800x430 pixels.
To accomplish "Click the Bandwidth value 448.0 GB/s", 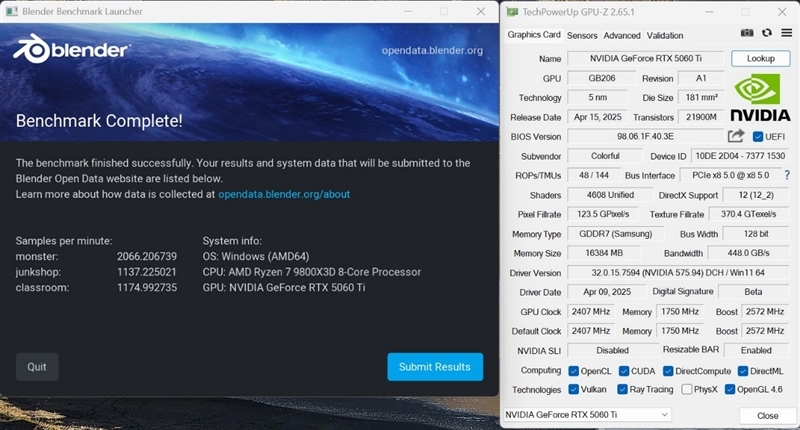I will pos(748,253).
